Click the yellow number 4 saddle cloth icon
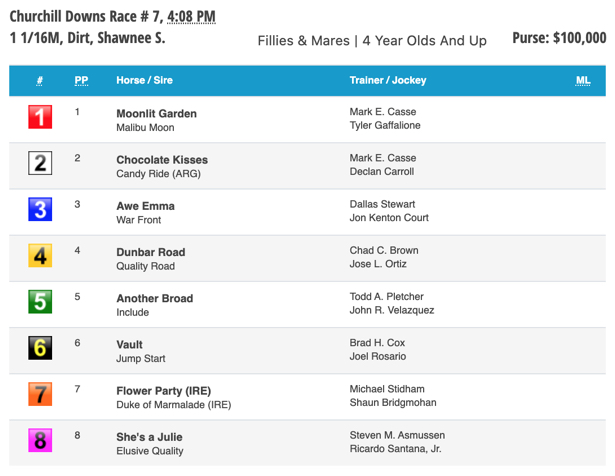The image size is (615, 476). click(x=40, y=256)
